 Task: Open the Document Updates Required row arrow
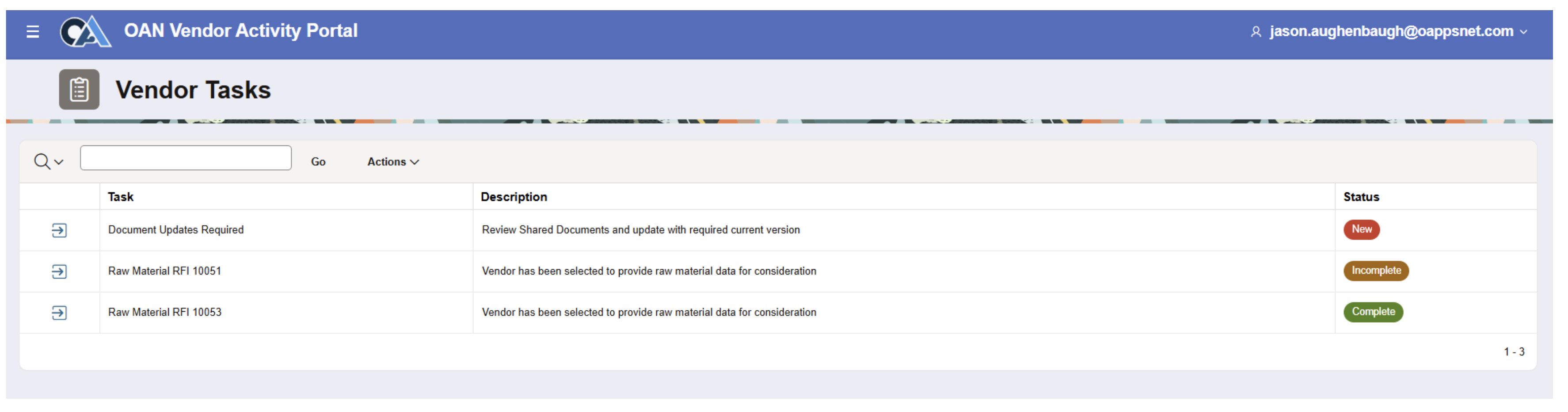(59, 231)
